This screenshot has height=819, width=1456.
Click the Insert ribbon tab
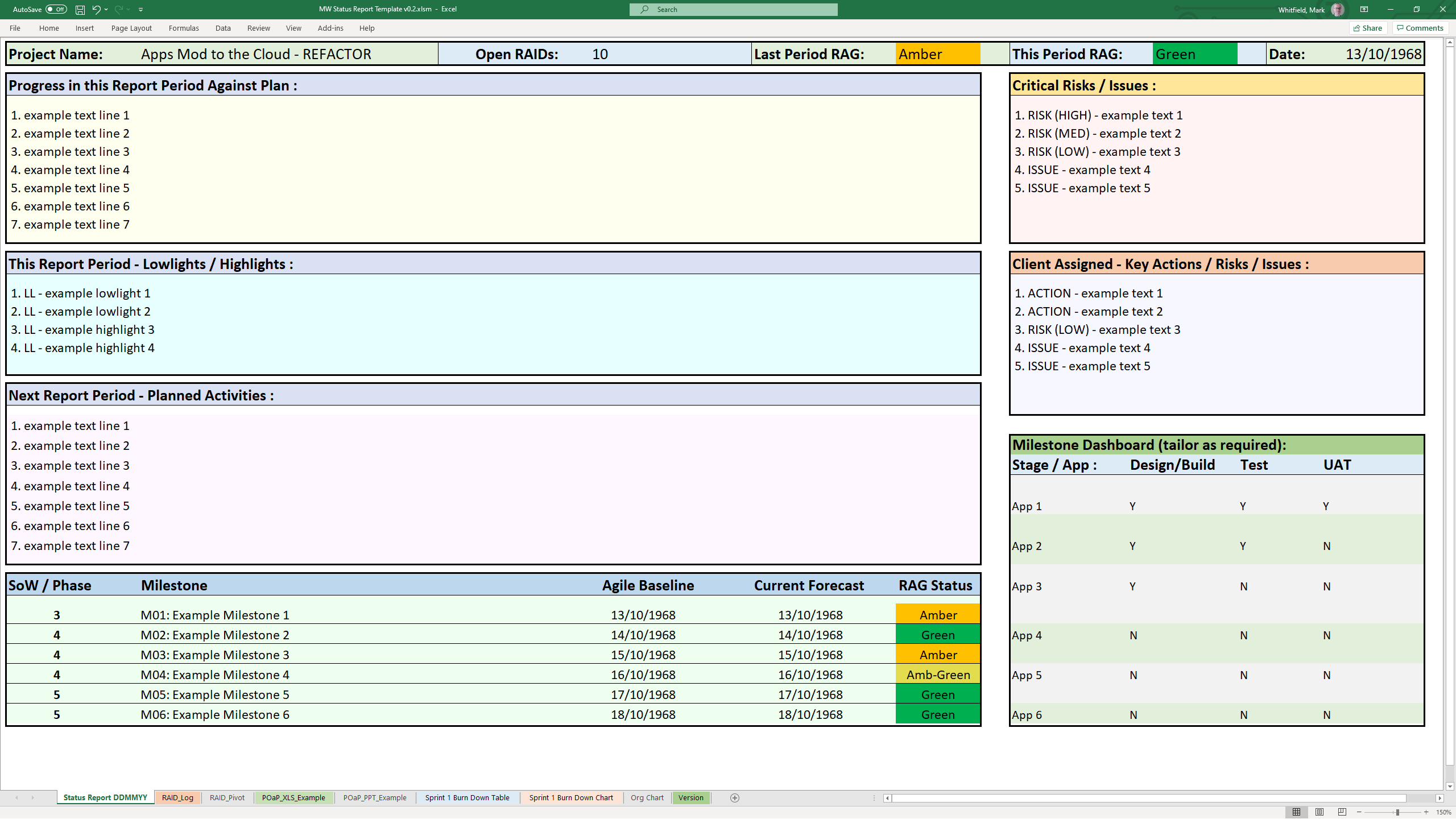[83, 28]
